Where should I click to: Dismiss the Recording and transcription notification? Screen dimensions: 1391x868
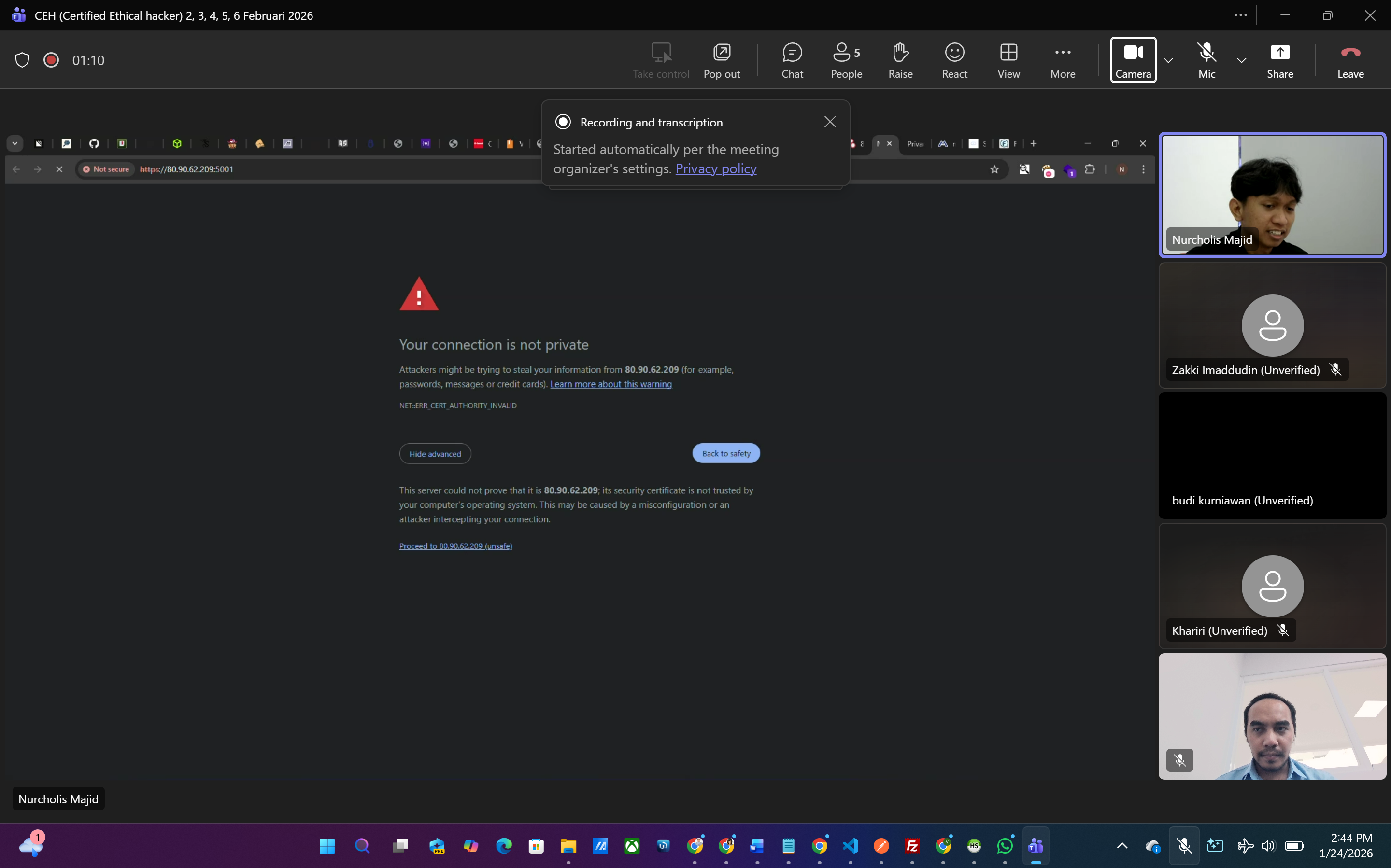pos(829,122)
